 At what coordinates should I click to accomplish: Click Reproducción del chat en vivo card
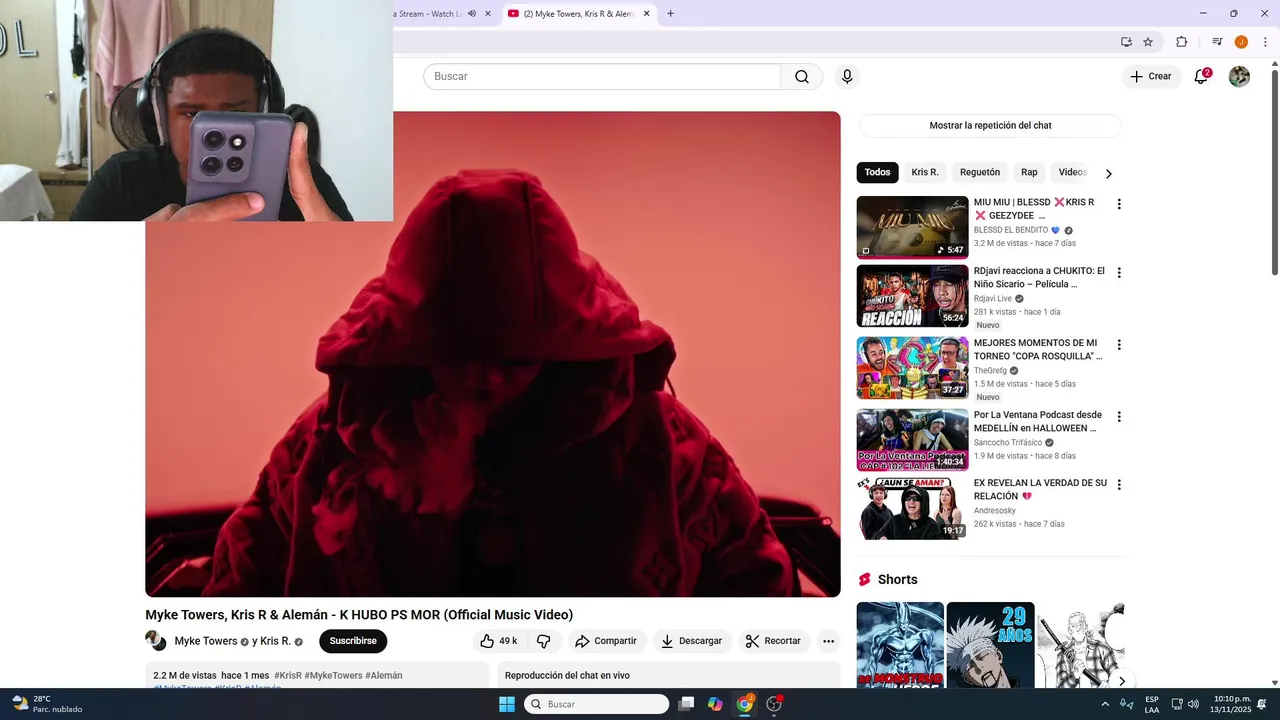(x=669, y=675)
